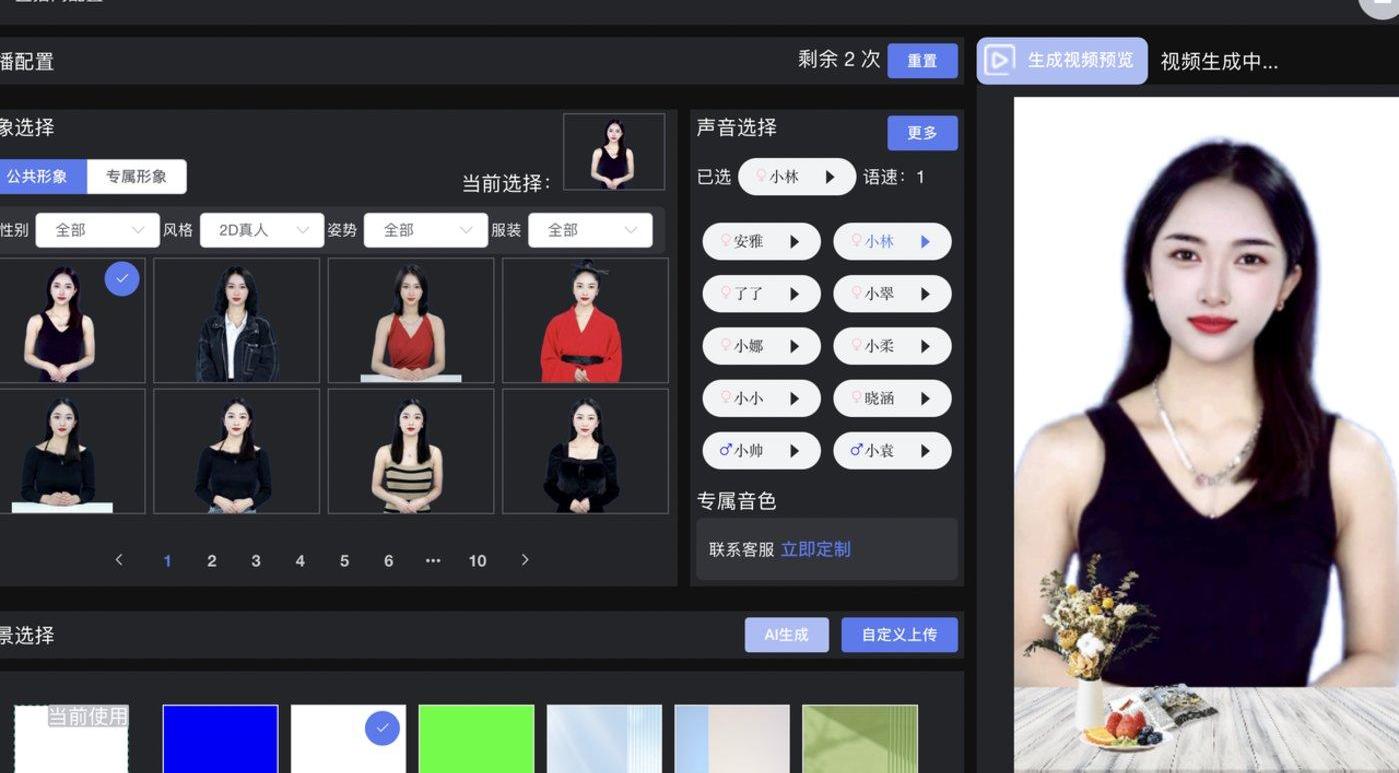Play the 了了 voice preview
This screenshot has height=773, width=1399.
tap(794, 294)
